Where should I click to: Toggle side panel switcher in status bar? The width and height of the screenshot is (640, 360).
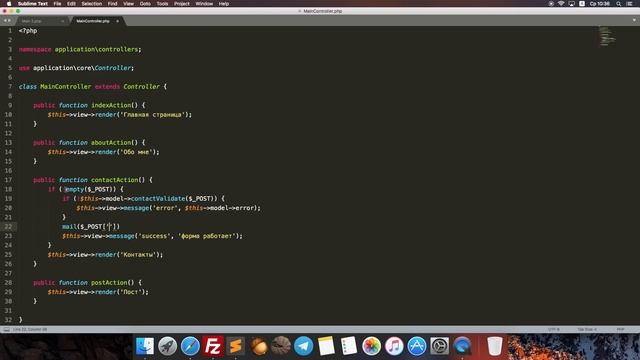click(x=7, y=329)
